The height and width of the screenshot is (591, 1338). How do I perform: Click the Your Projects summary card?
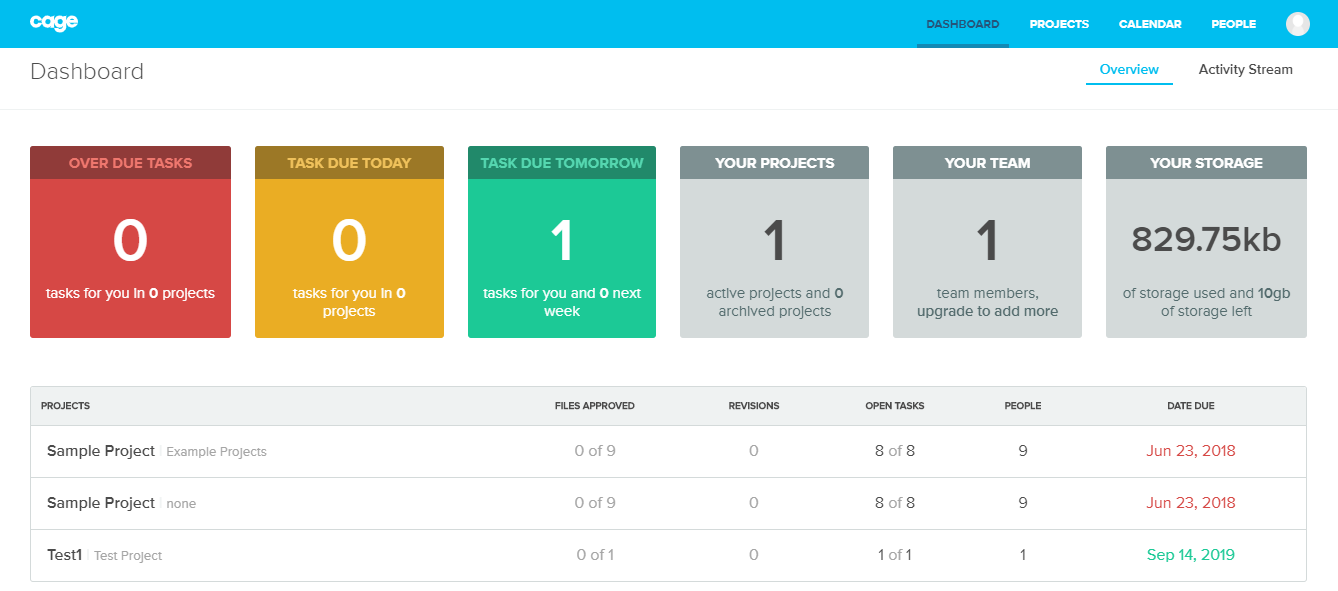(774, 242)
